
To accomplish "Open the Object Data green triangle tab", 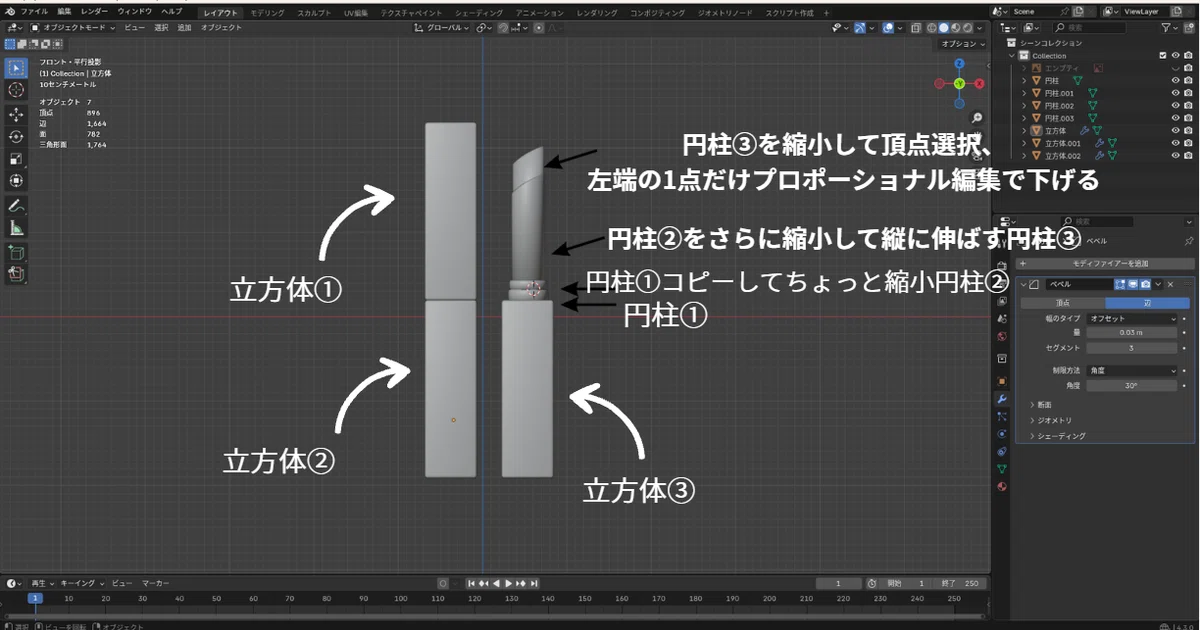I will [x=1002, y=468].
